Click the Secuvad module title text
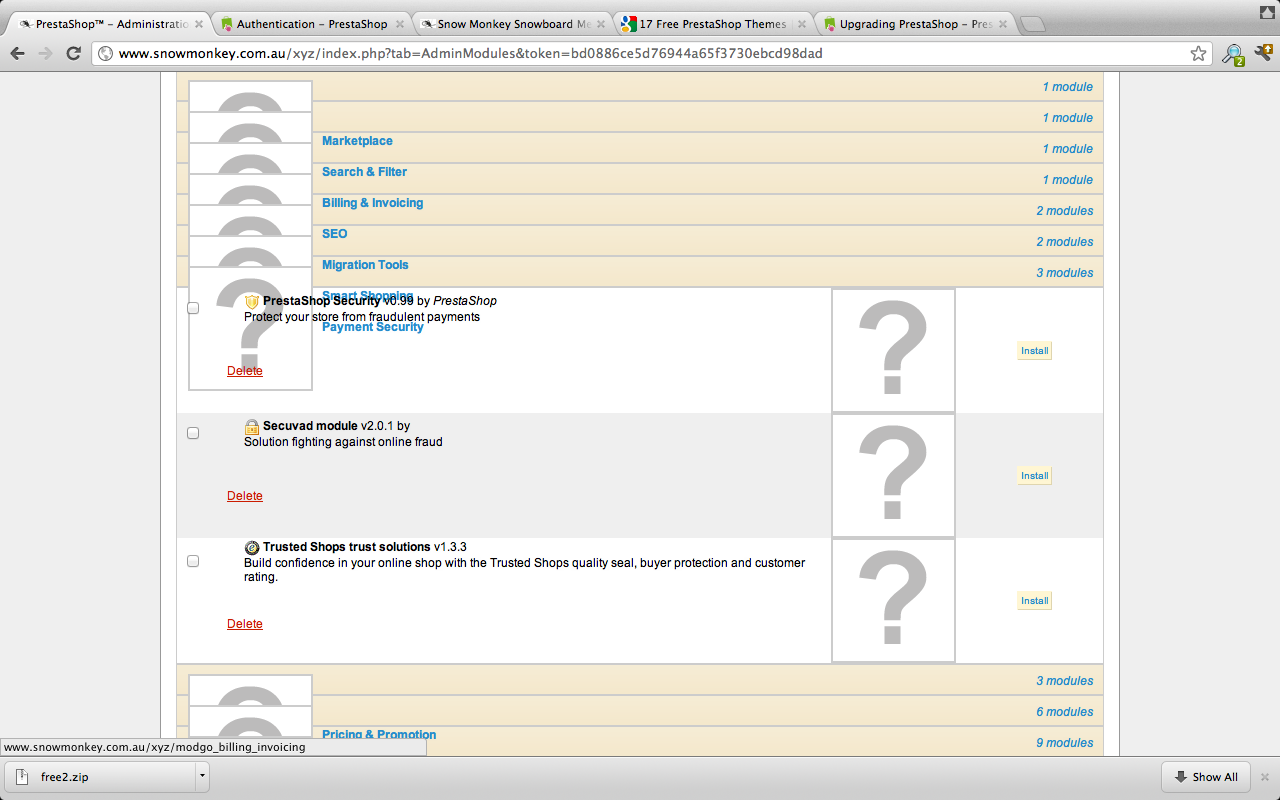The width and height of the screenshot is (1280, 800). pyautogui.click(x=310, y=426)
